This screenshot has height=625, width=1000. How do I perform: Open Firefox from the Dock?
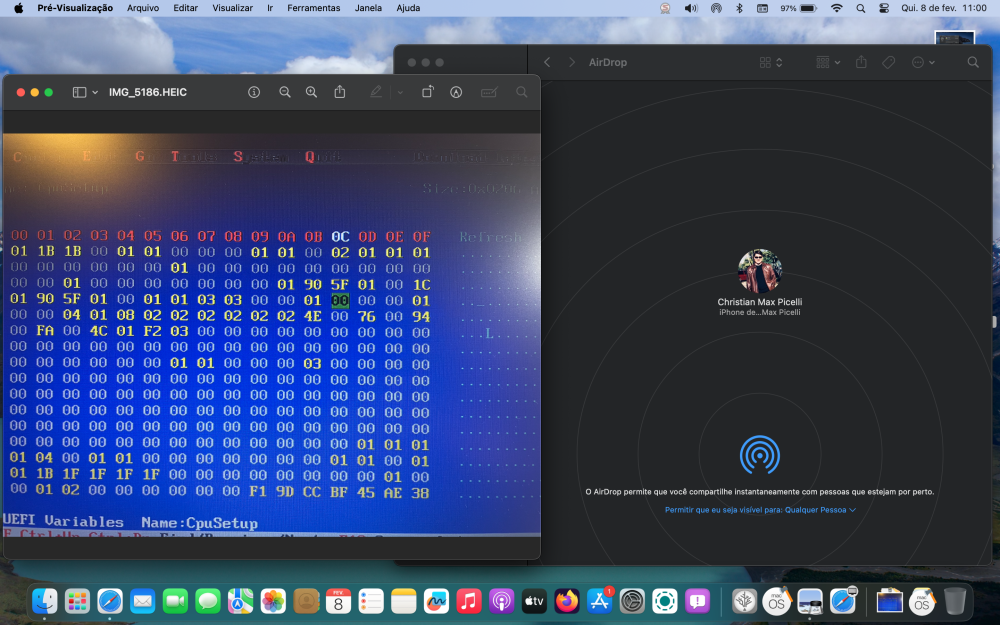567,601
